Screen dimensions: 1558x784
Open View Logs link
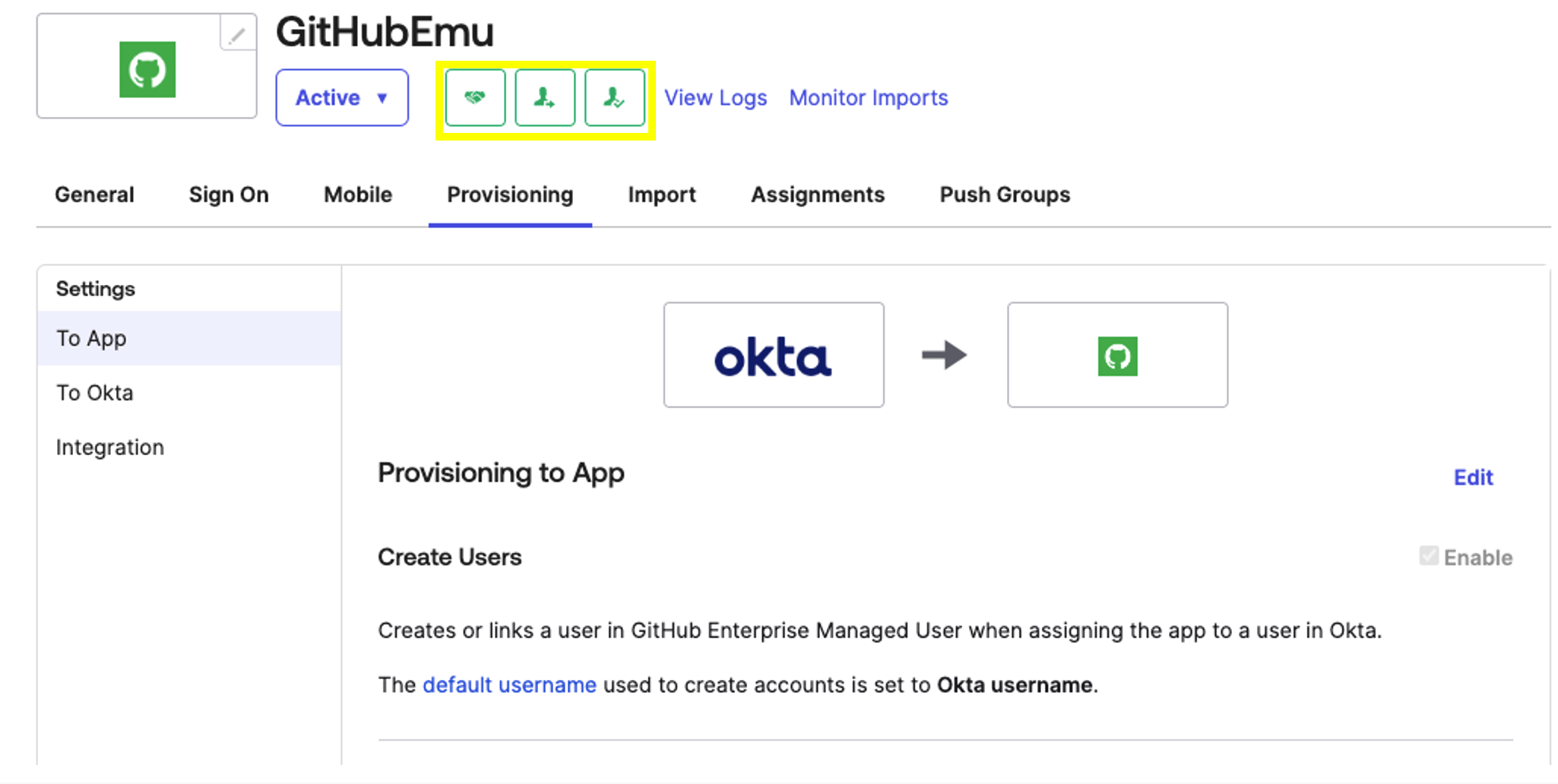tap(715, 98)
